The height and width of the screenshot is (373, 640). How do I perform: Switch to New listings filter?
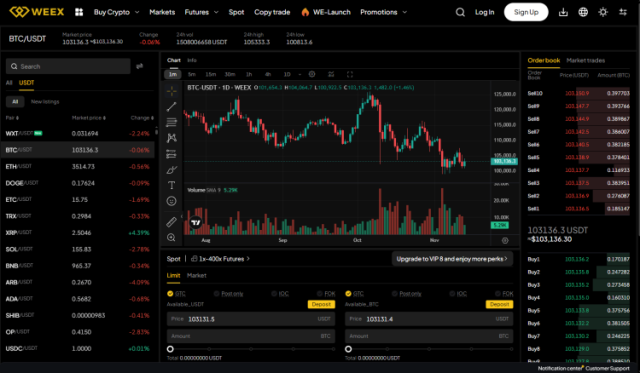[x=45, y=102]
